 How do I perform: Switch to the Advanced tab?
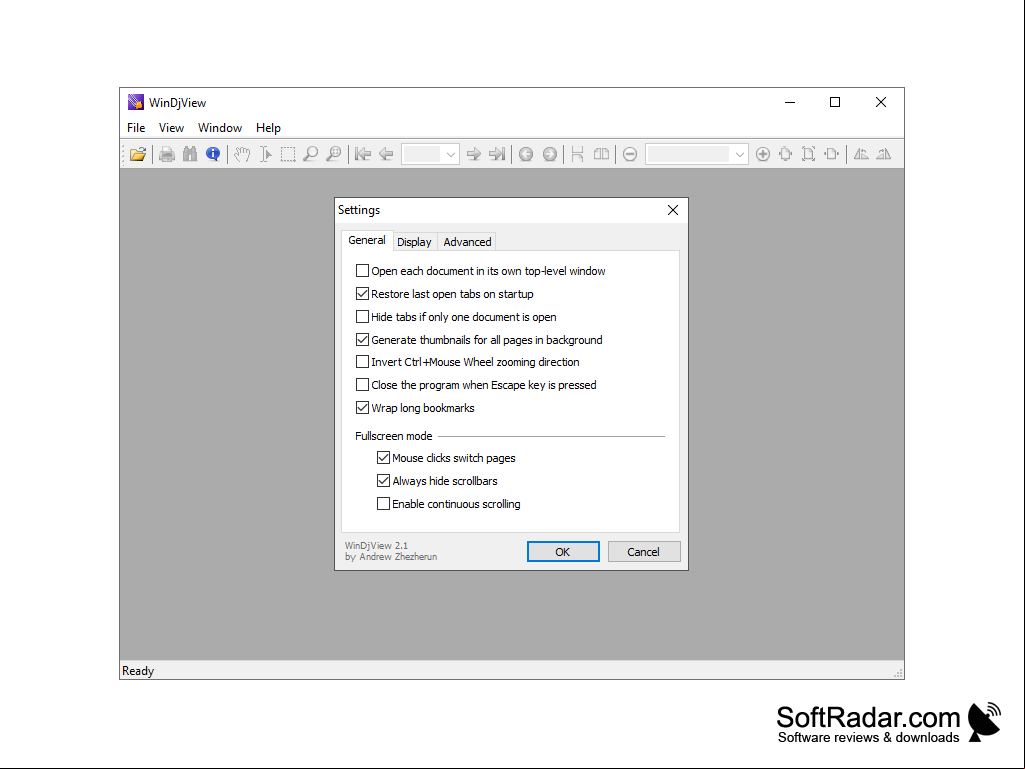click(x=467, y=242)
